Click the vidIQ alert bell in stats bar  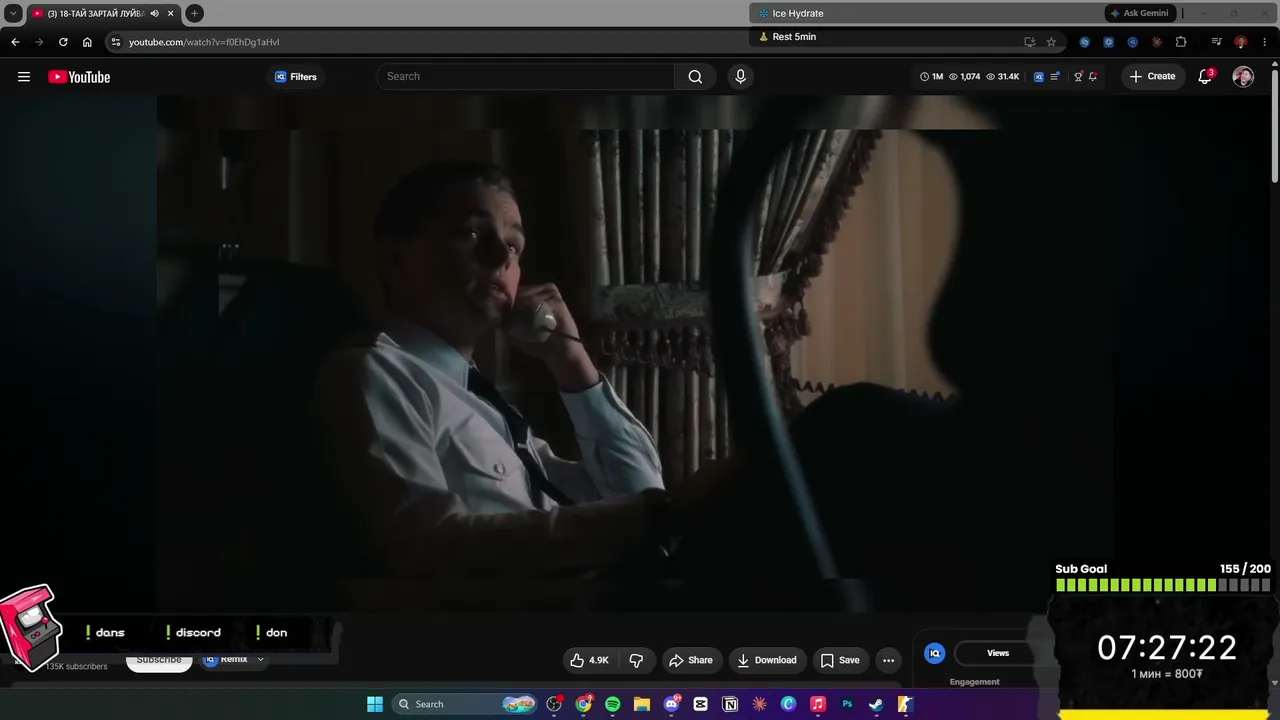point(1093,77)
